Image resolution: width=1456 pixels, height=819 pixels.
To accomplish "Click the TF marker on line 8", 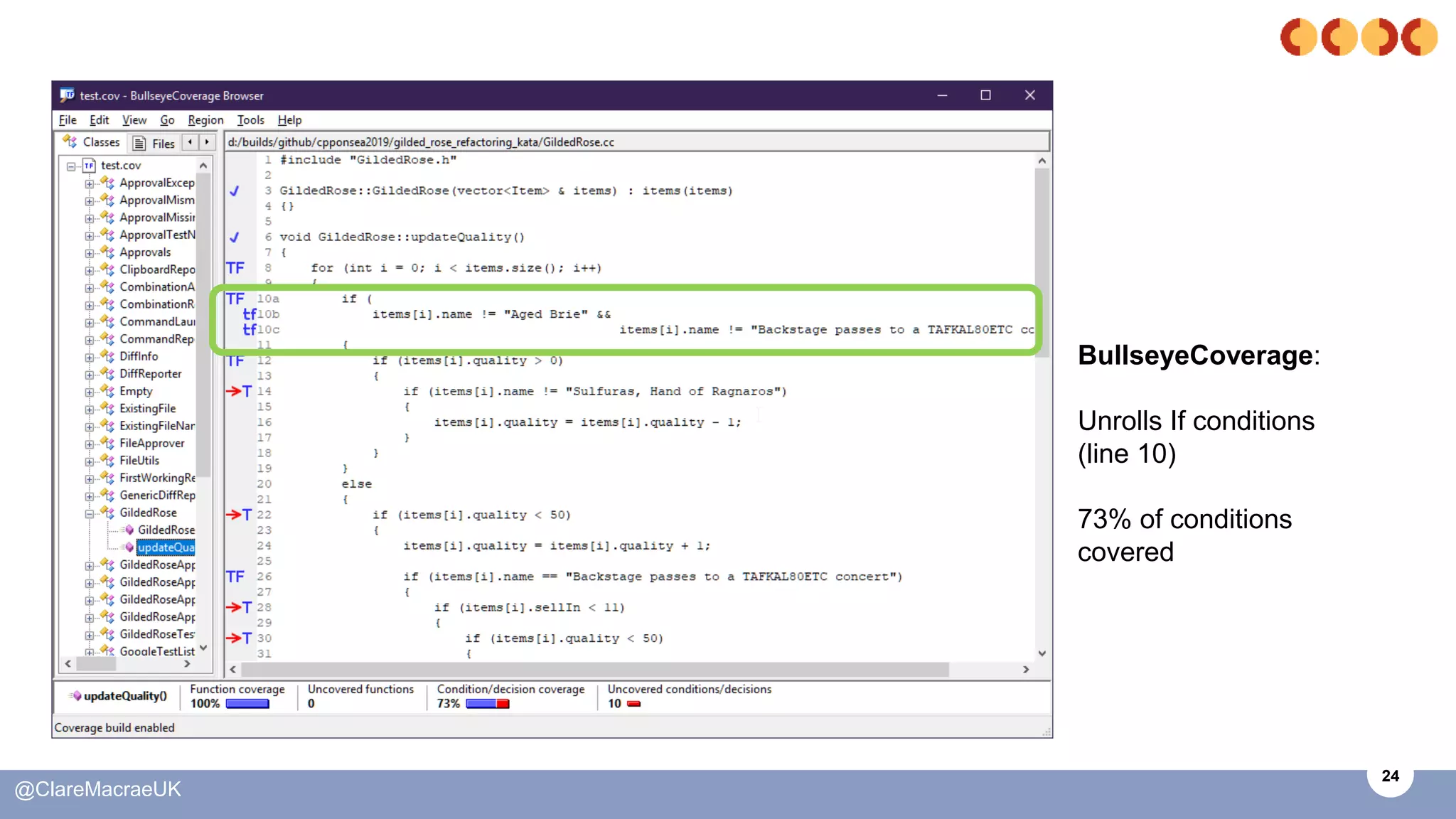I will click(235, 268).
